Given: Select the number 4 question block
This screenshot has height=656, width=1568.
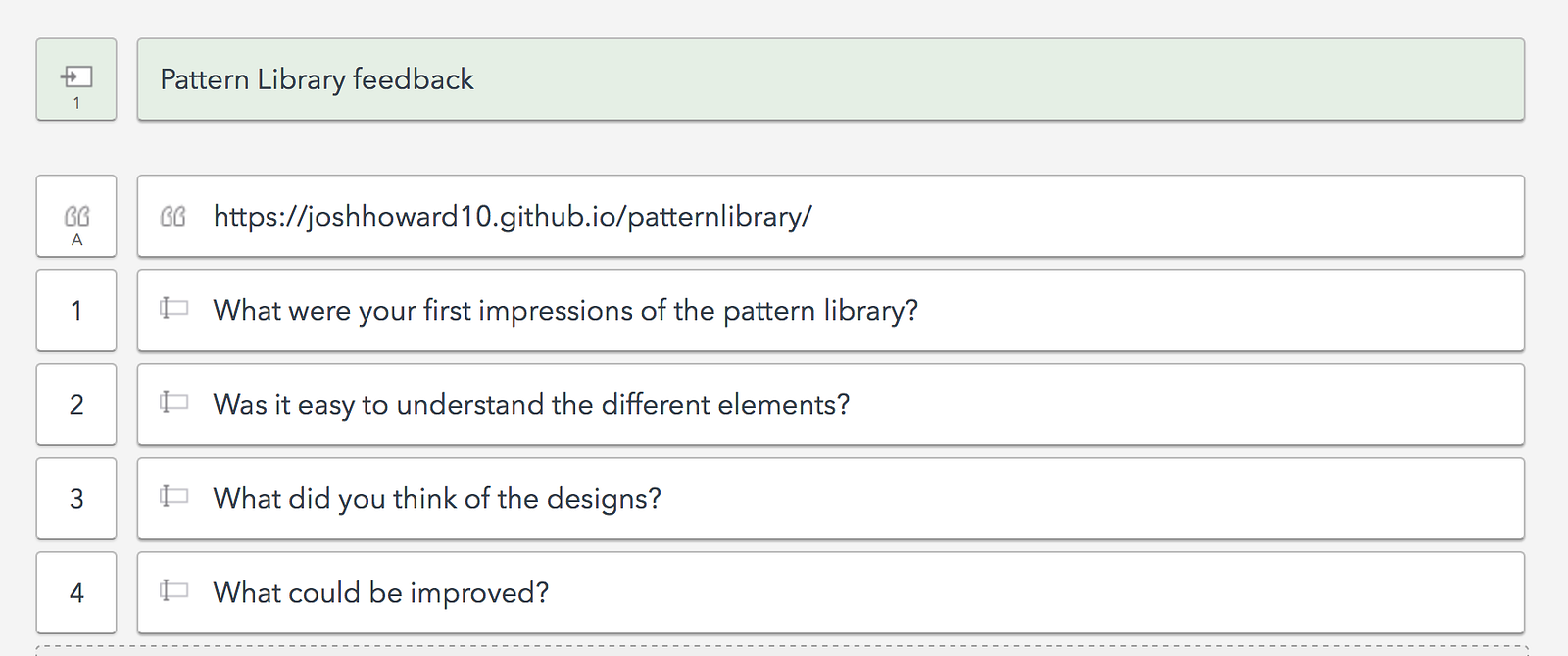Looking at the screenshot, I should (76, 593).
